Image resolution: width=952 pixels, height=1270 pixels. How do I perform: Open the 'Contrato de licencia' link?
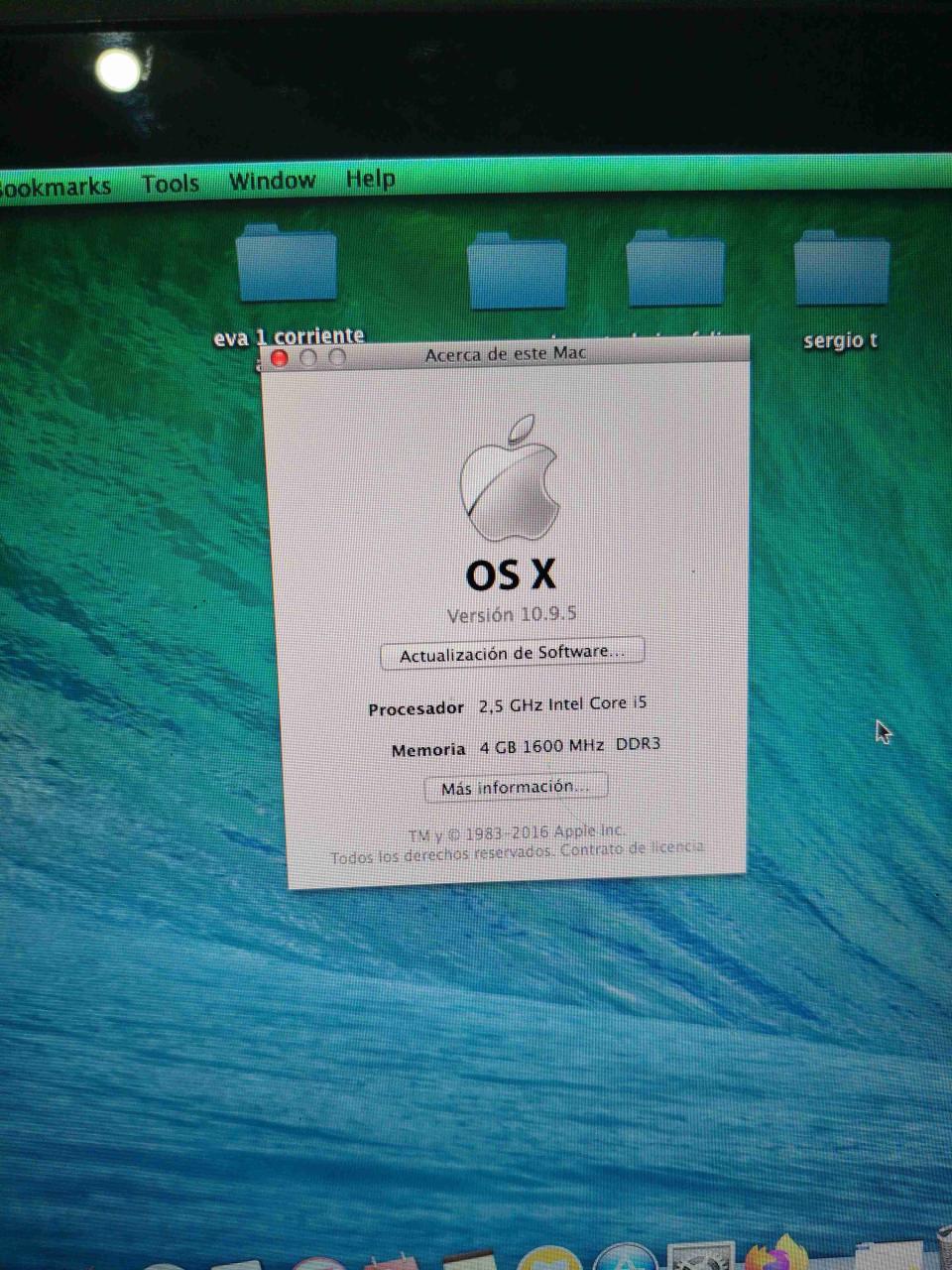tap(633, 849)
